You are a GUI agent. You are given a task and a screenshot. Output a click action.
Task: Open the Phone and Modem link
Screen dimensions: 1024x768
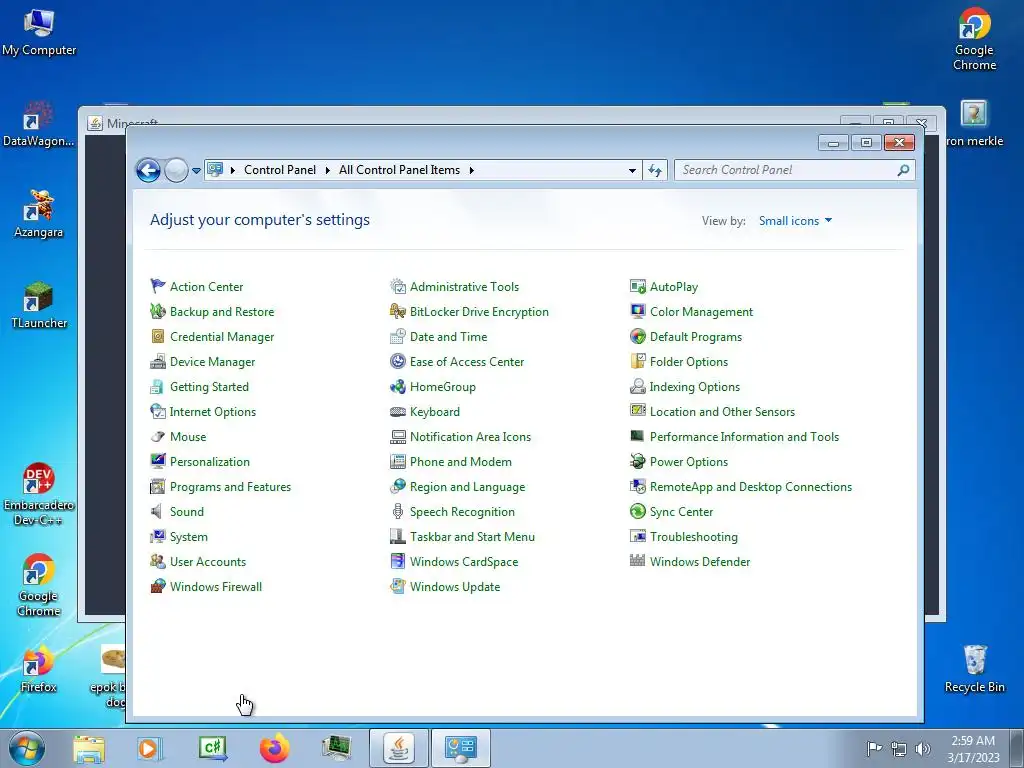[x=460, y=462]
